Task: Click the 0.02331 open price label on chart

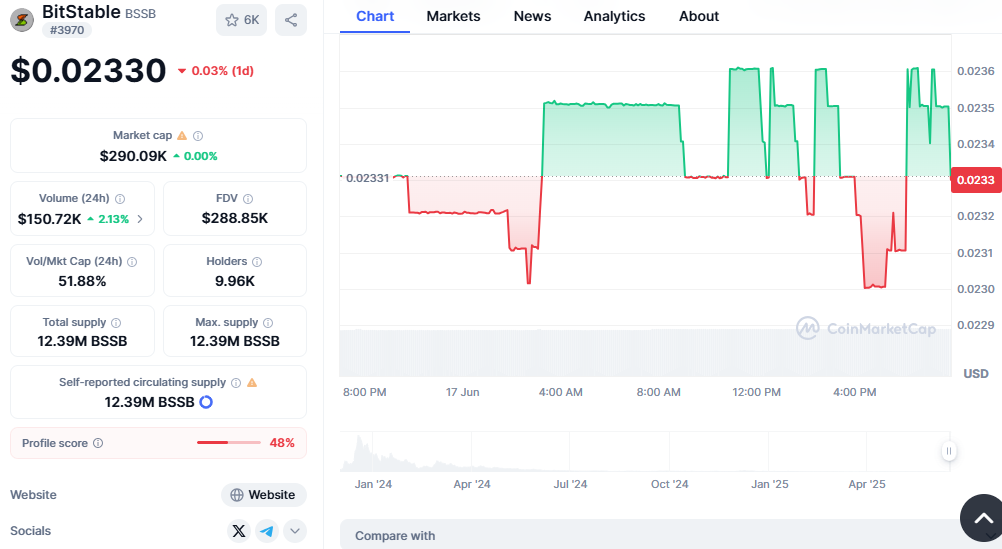Action: coord(367,178)
